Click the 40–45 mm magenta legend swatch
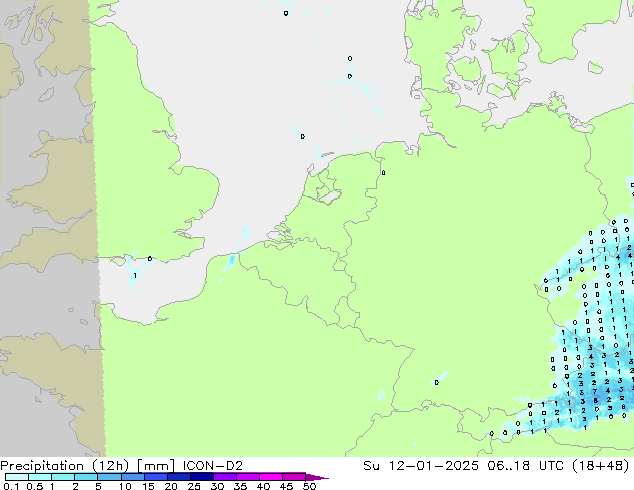 [x=271, y=477]
